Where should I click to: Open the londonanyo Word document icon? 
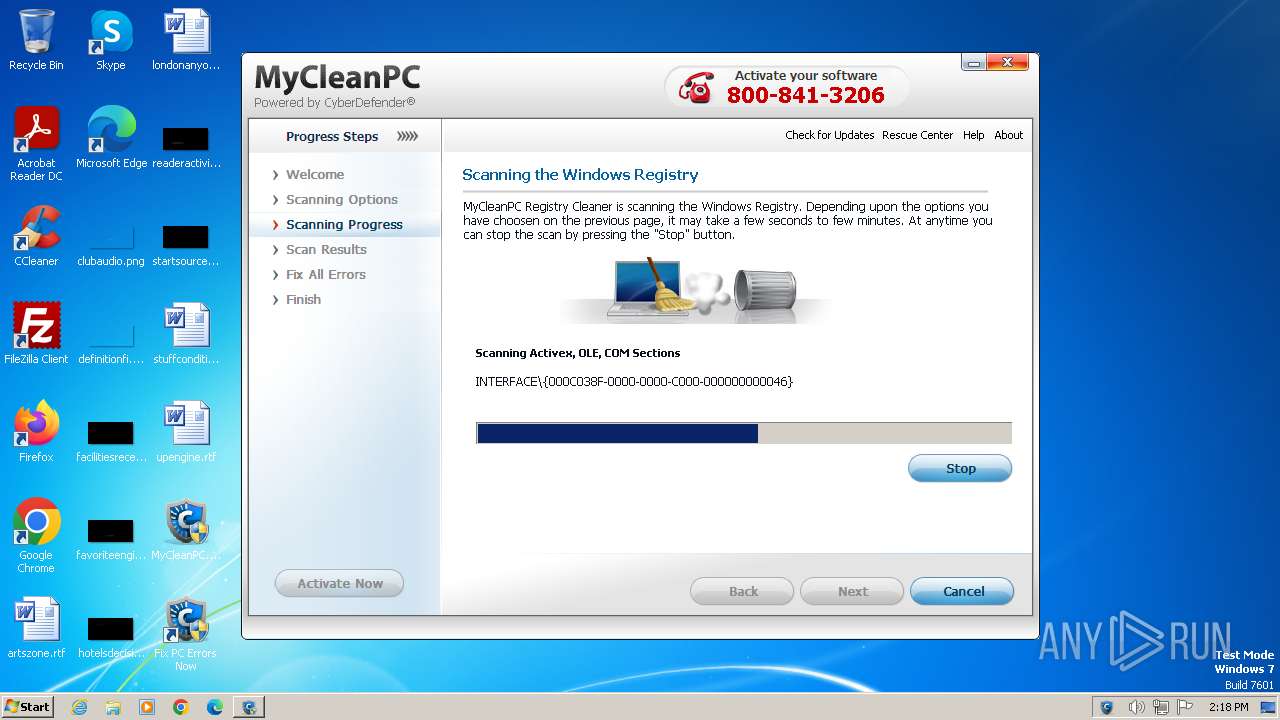tap(186, 41)
